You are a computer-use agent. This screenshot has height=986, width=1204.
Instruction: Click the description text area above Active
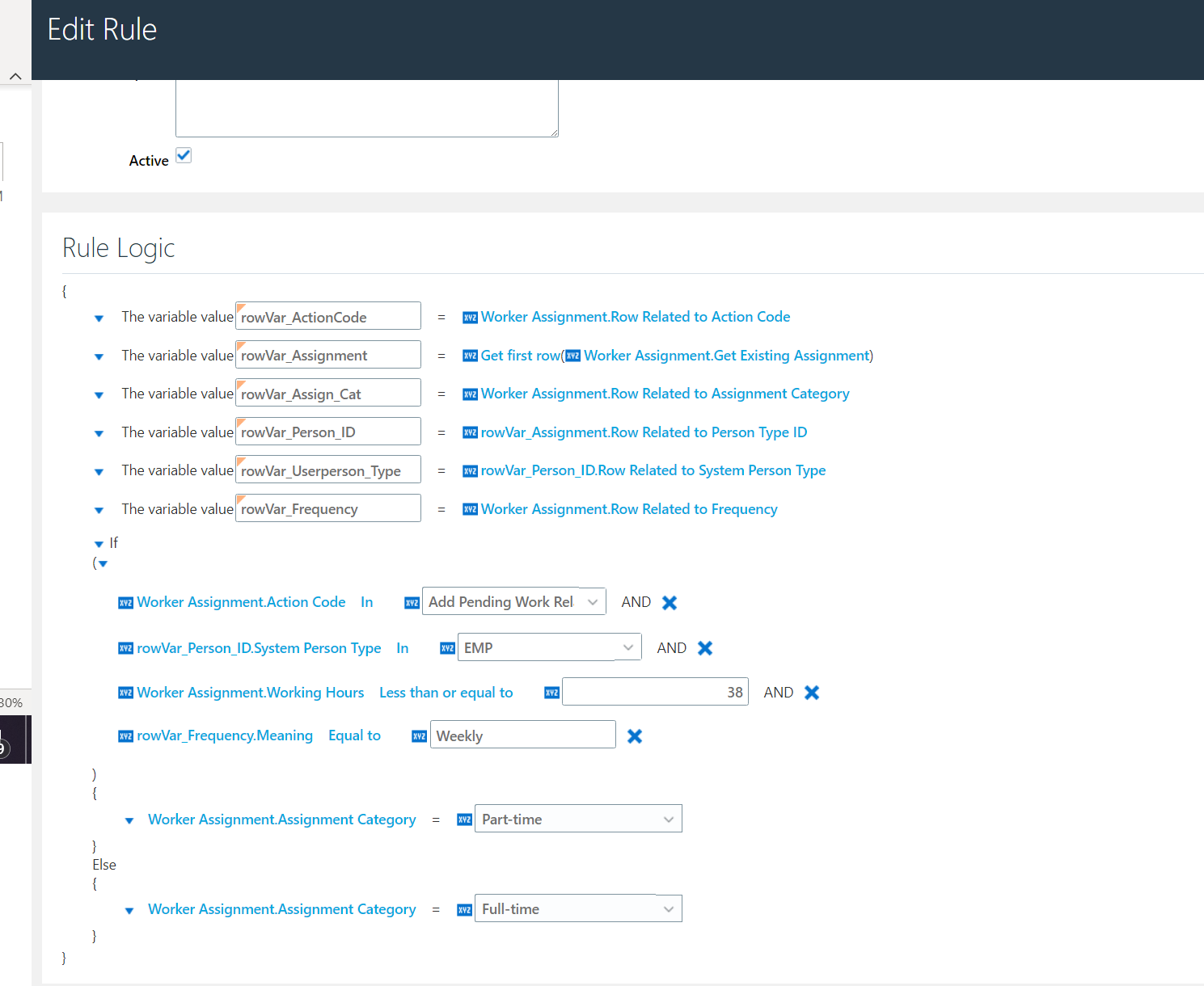[367, 108]
